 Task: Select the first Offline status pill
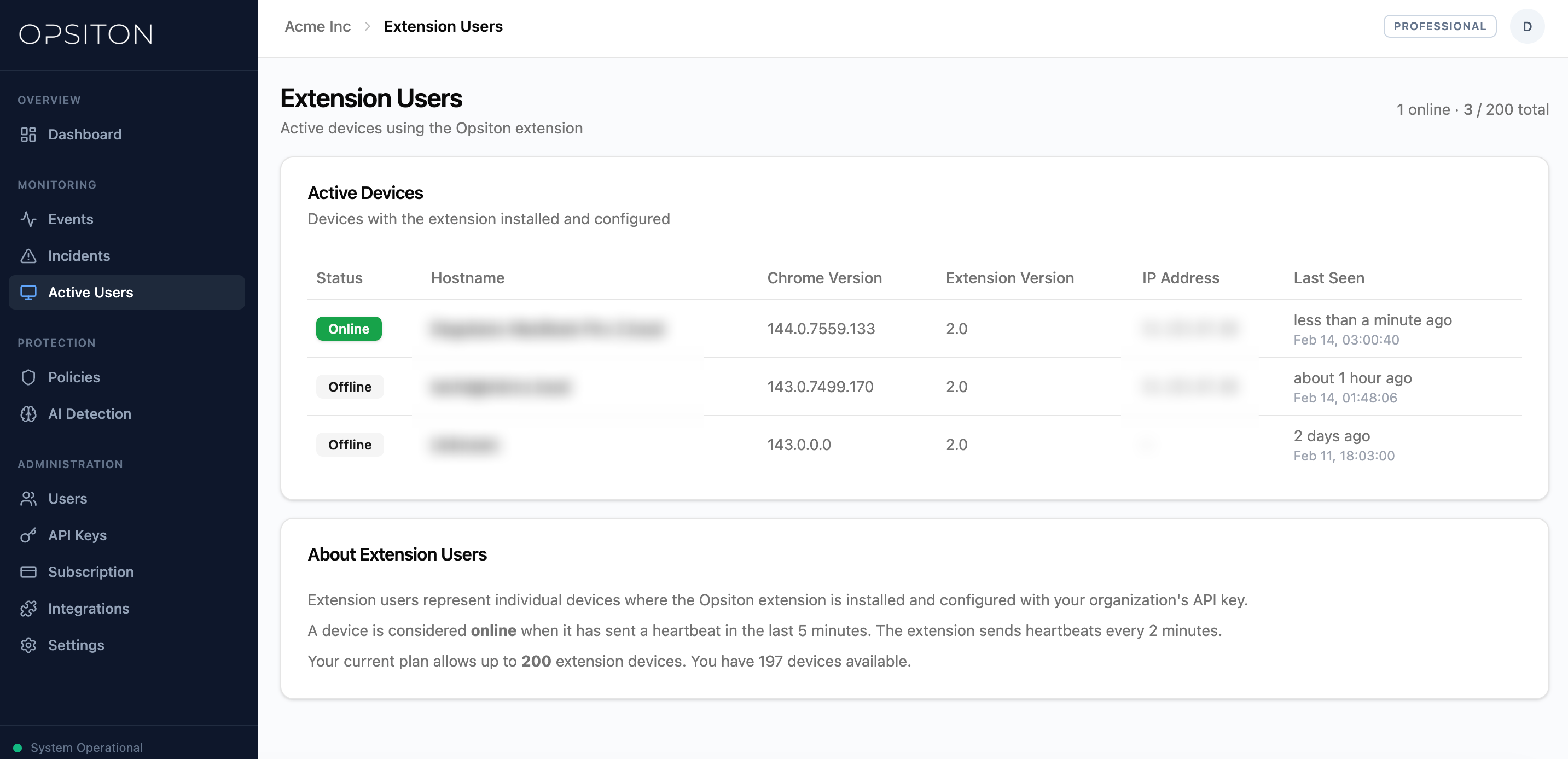click(x=350, y=386)
